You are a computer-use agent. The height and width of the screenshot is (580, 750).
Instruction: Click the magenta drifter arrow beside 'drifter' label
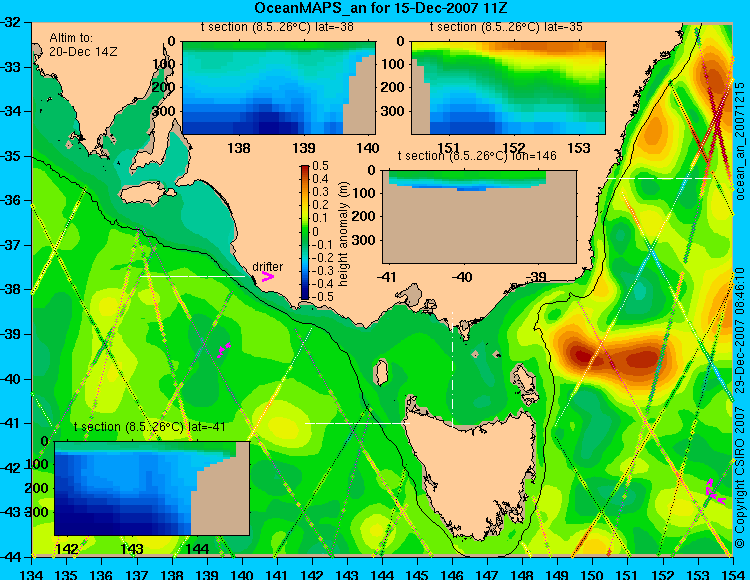point(268,276)
